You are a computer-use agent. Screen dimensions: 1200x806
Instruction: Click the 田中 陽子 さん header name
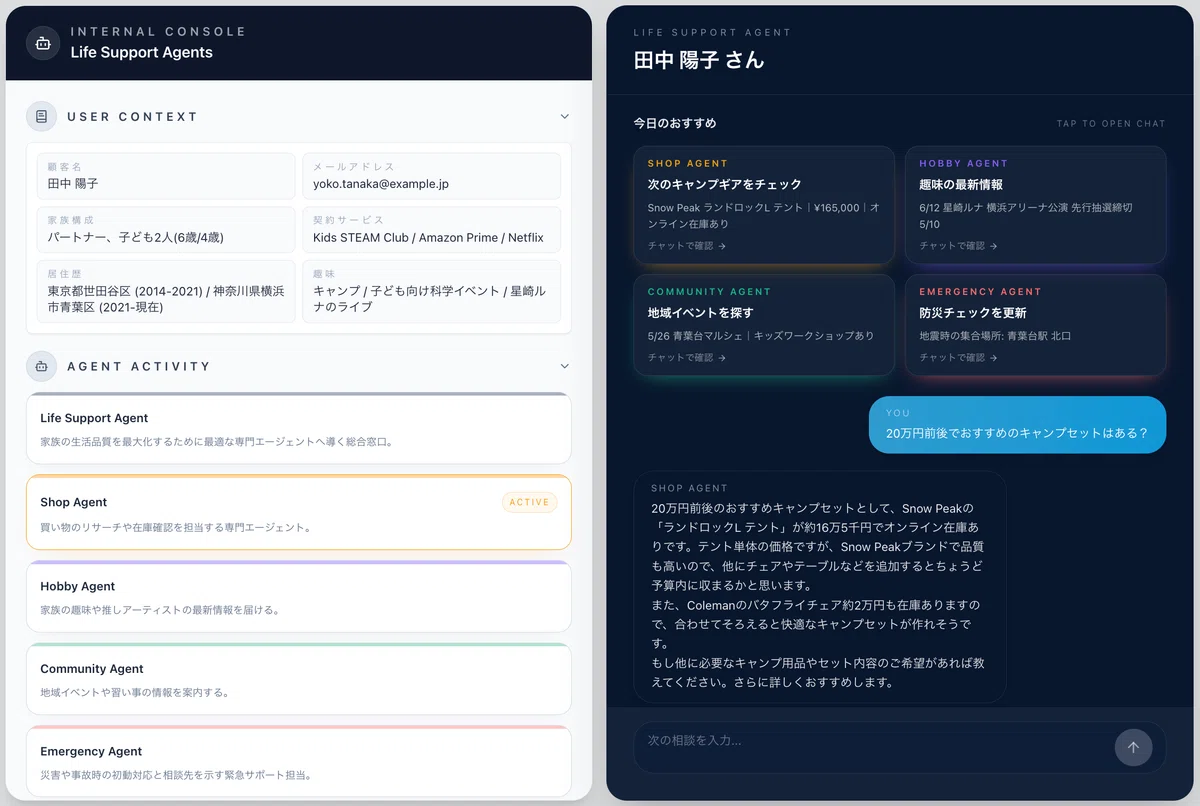699,60
